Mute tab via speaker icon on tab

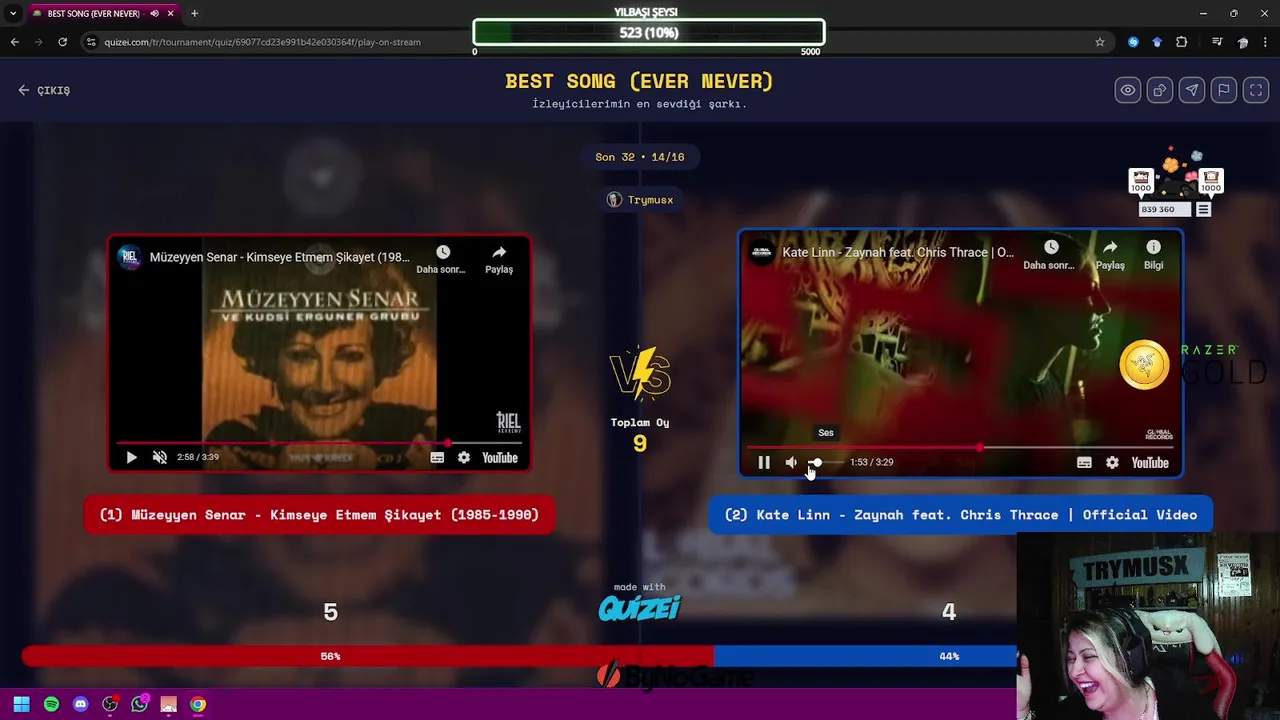(154, 14)
